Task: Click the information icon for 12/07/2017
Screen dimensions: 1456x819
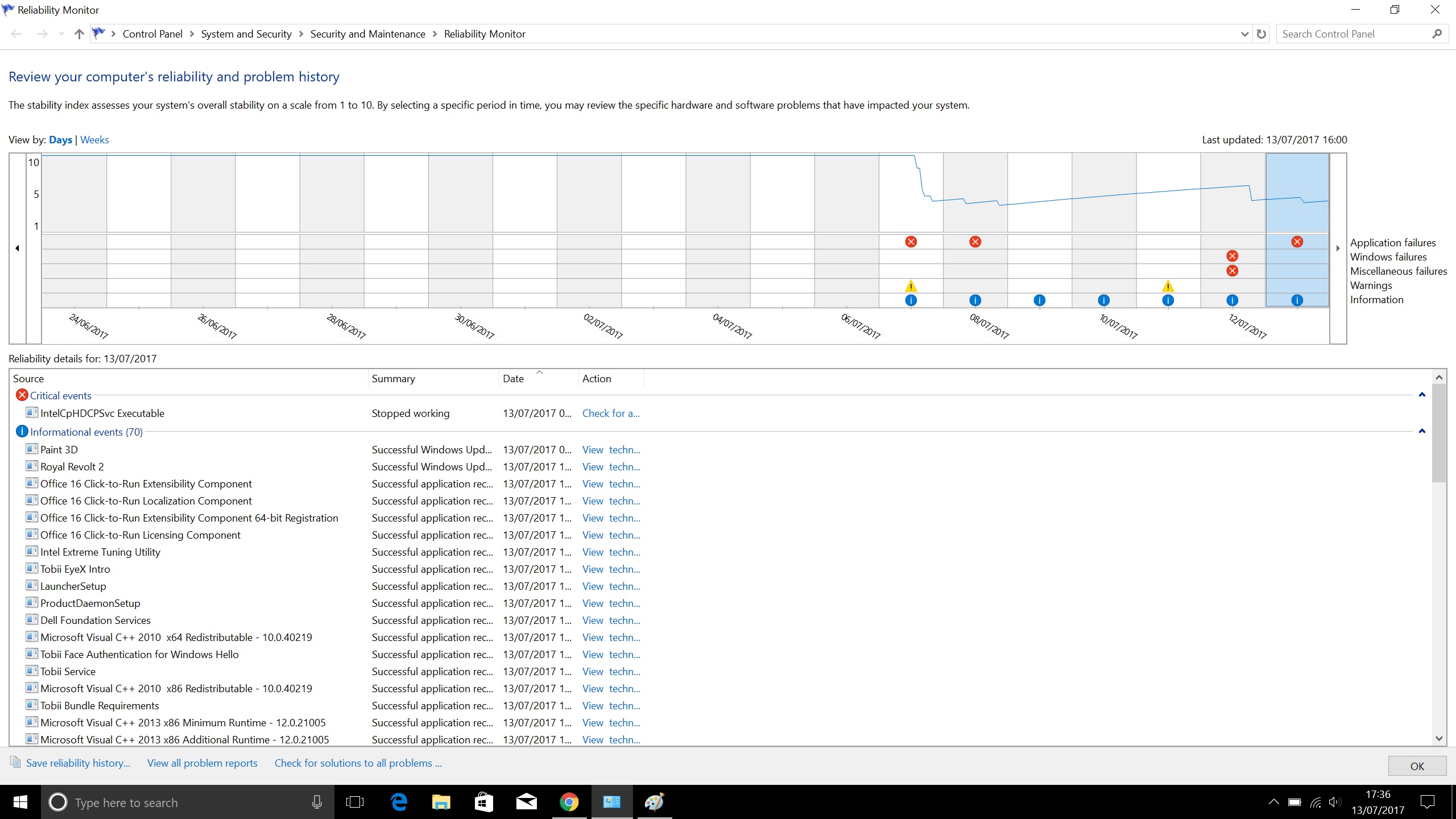Action: pos(1232,300)
